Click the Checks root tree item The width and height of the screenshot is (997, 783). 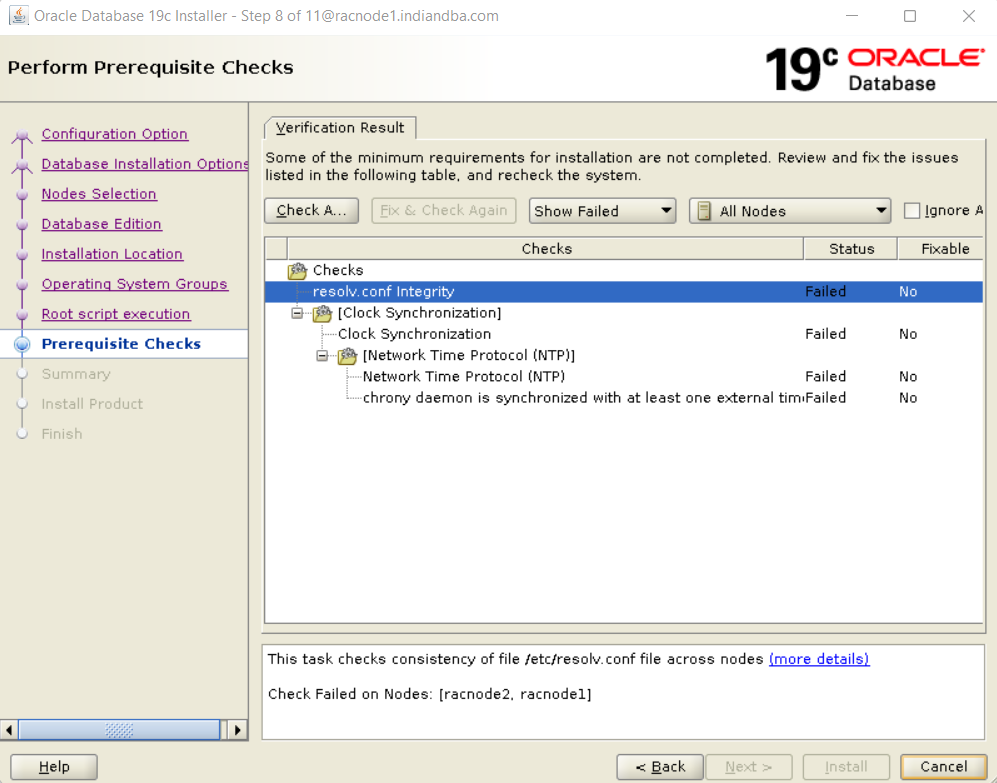(338, 270)
